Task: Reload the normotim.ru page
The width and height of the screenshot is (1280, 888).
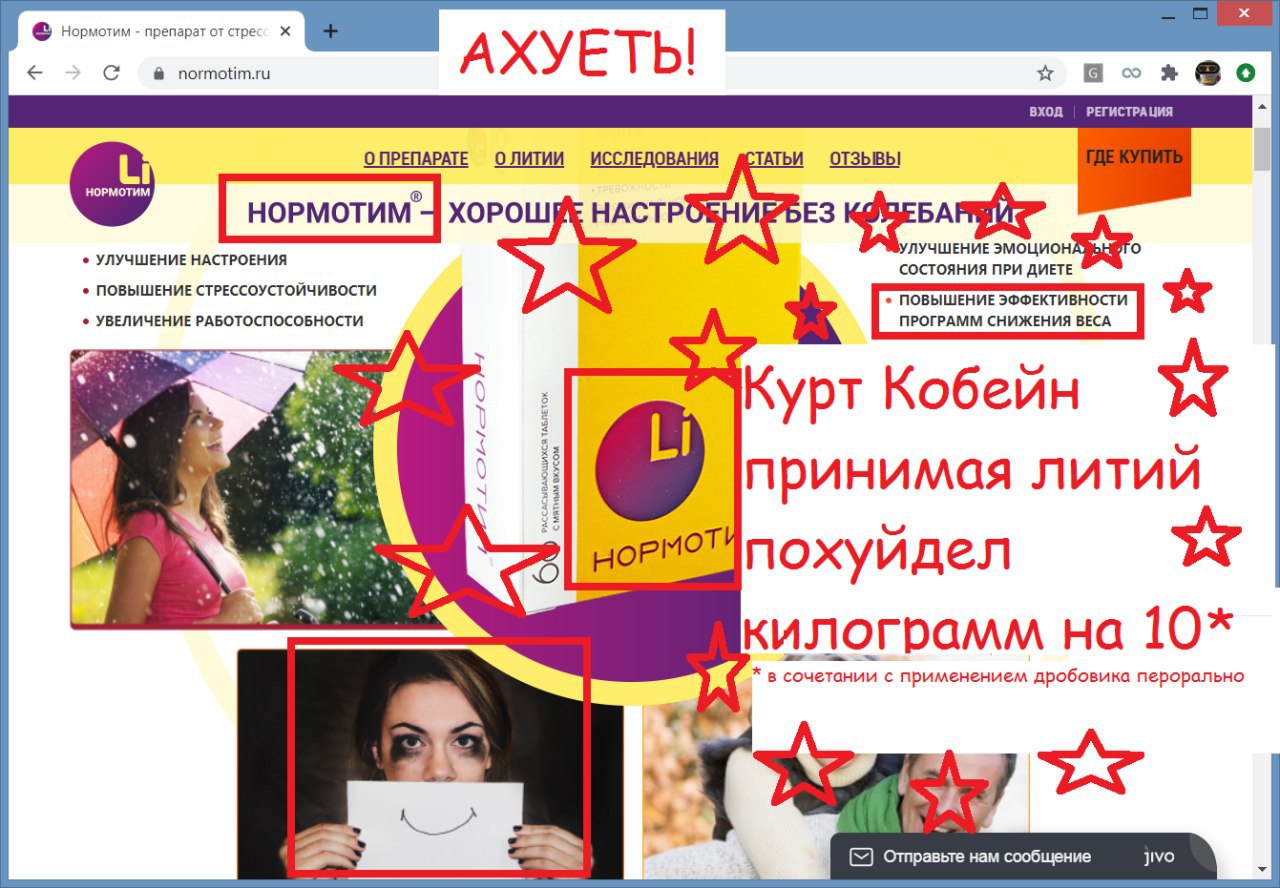Action: coord(111,73)
